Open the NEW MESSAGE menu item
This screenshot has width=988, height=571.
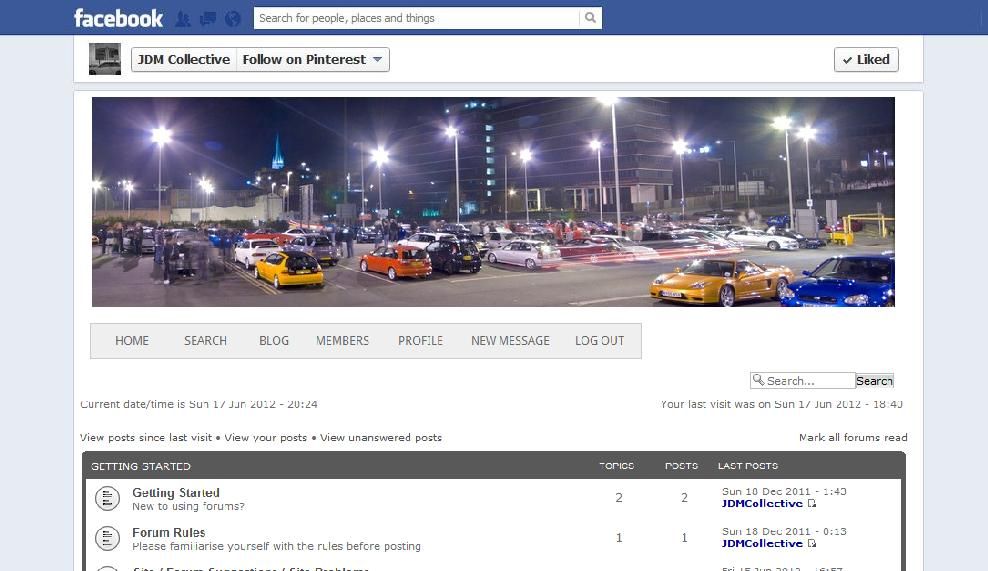pyautogui.click(x=510, y=341)
